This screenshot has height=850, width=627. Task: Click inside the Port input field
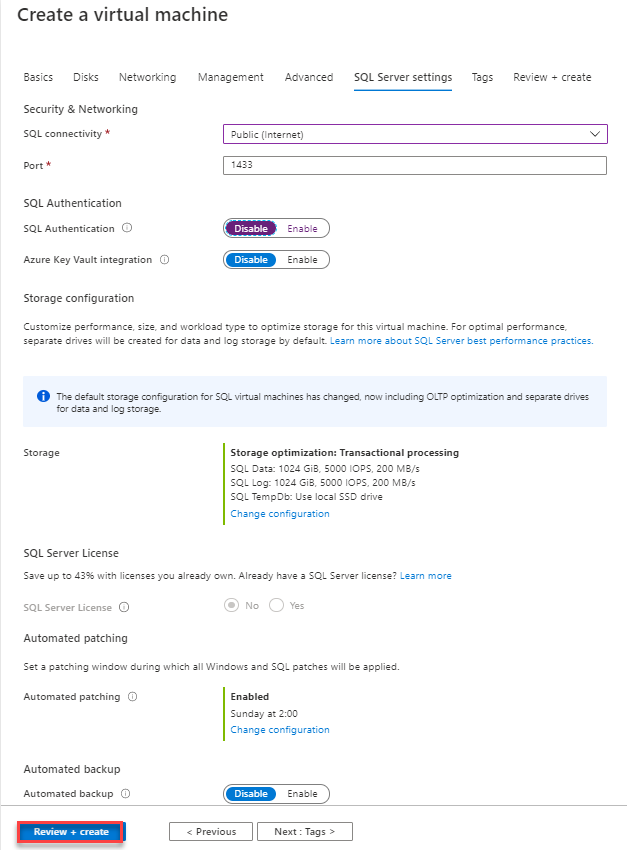click(x=415, y=165)
